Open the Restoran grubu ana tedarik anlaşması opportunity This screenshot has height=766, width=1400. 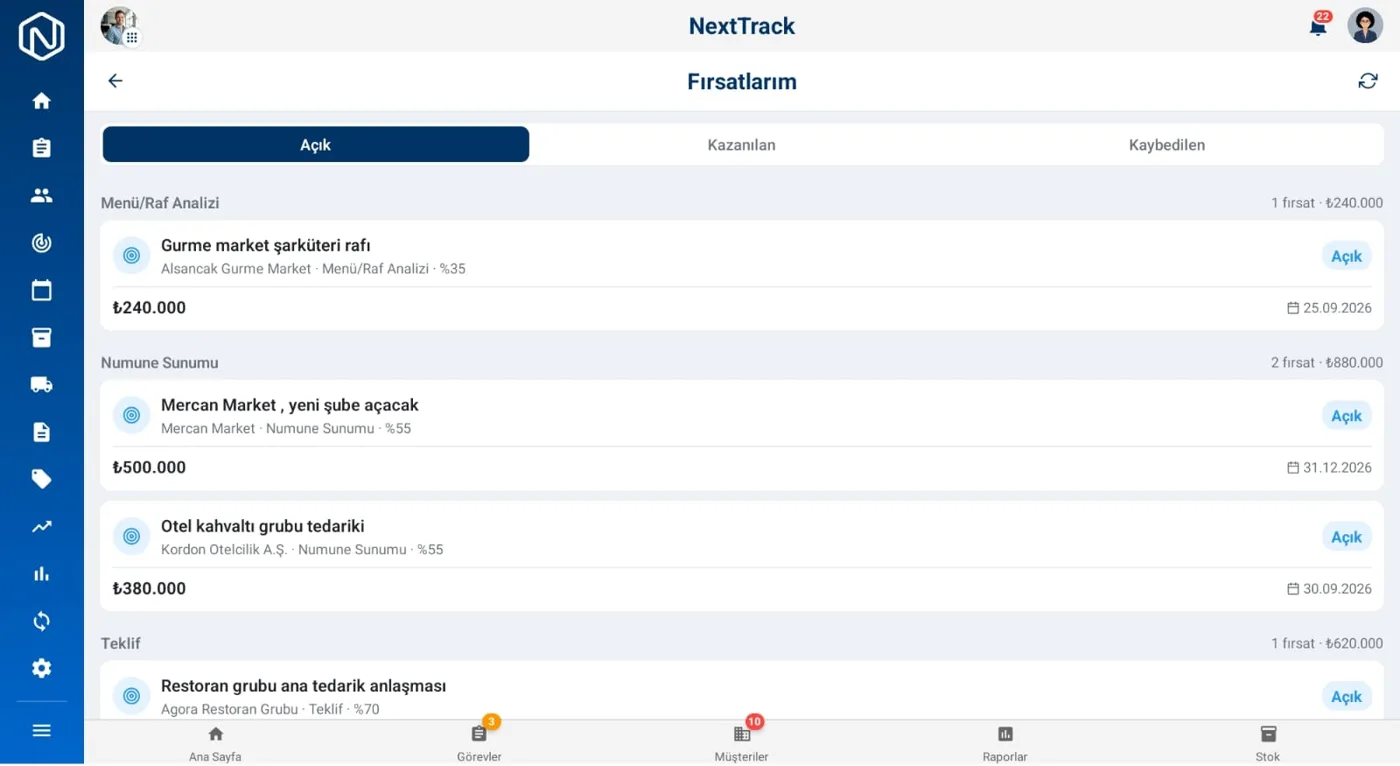tap(742, 690)
